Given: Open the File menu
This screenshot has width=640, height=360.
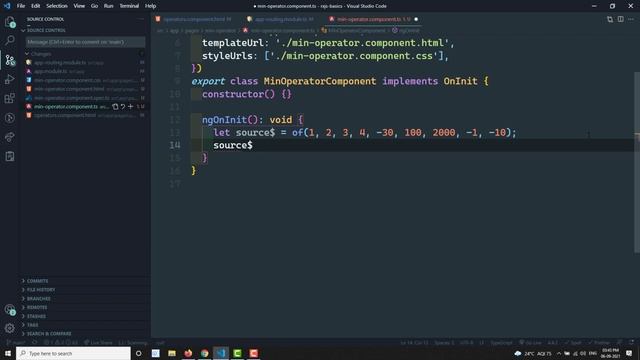Looking at the screenshot, I should (21, 6).
